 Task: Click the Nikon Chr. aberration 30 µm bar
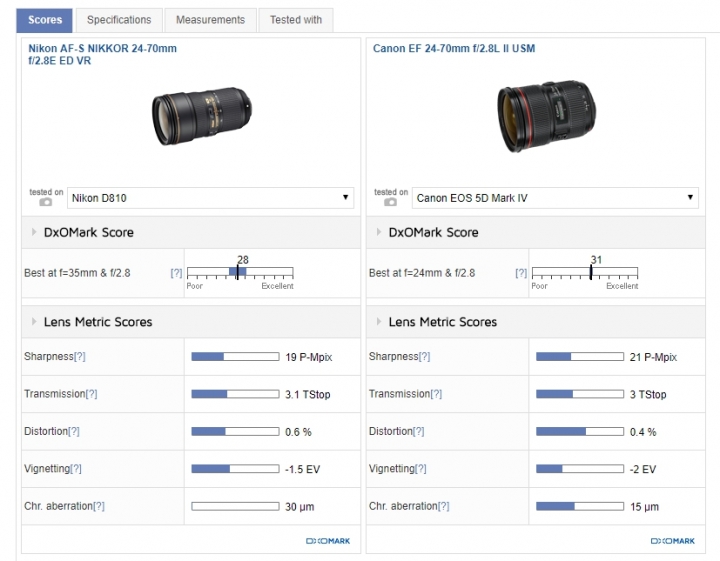[x=235, y=506]
